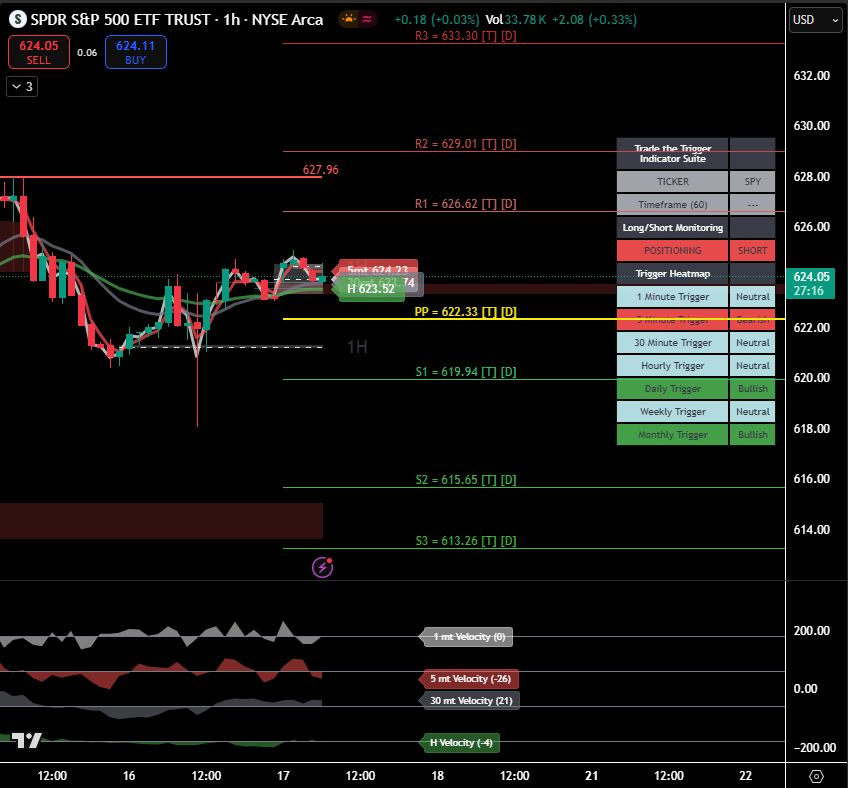Click the red POSITIONING cell

(673, 250)
